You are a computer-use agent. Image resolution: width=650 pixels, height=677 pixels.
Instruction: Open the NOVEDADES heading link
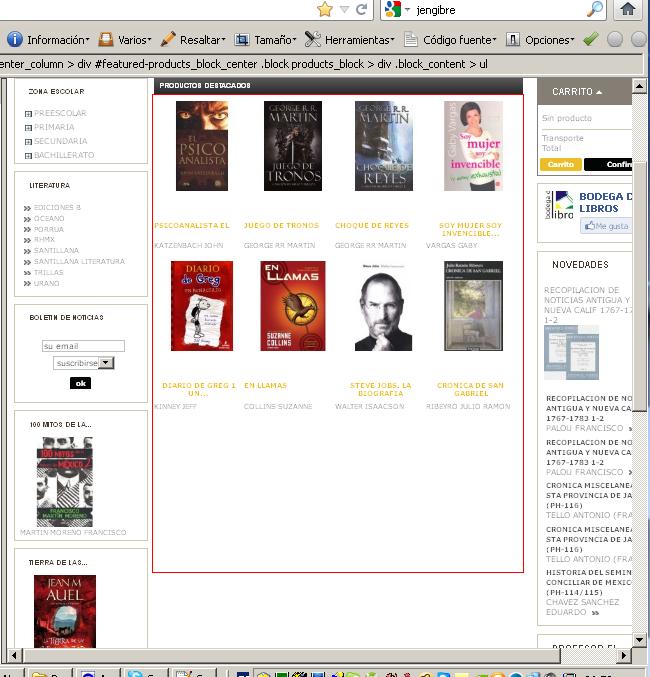580,265
